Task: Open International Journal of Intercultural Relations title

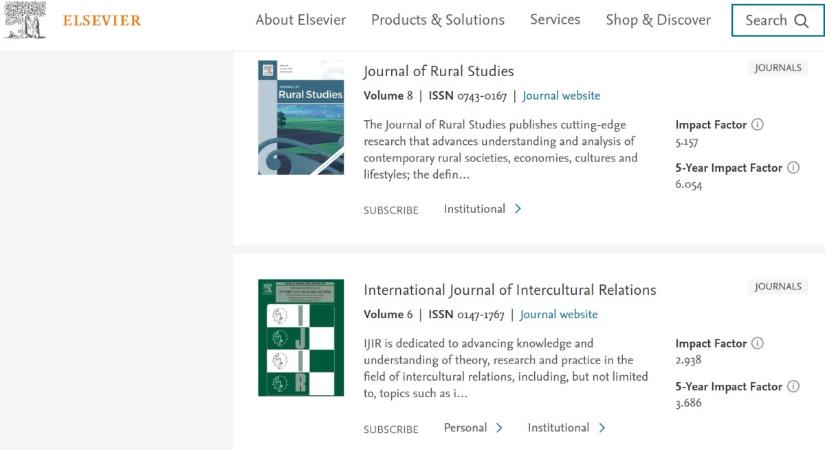Action: click(x=509, y=290)
